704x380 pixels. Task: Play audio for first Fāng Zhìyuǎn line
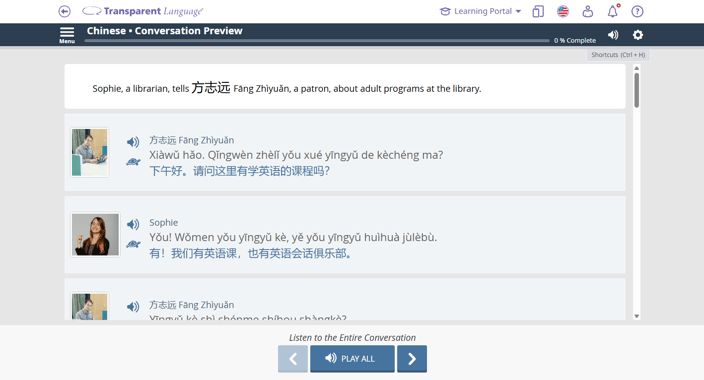[133, 142]
